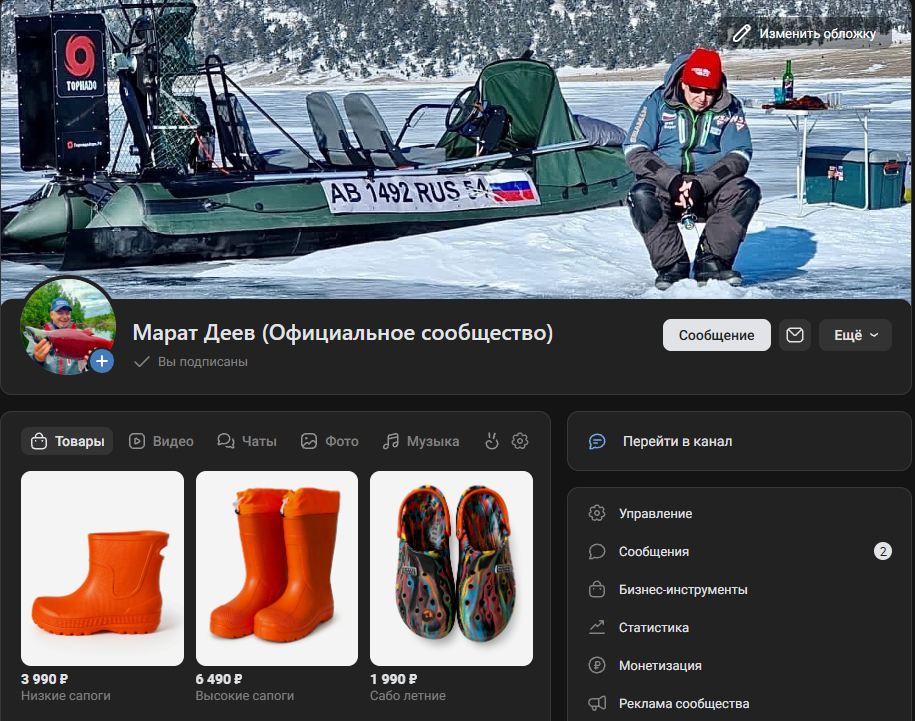The height and width of the screenshot is (721, 915).
Task: Switch to the Видео tab
Action: [x=161, y=441]
